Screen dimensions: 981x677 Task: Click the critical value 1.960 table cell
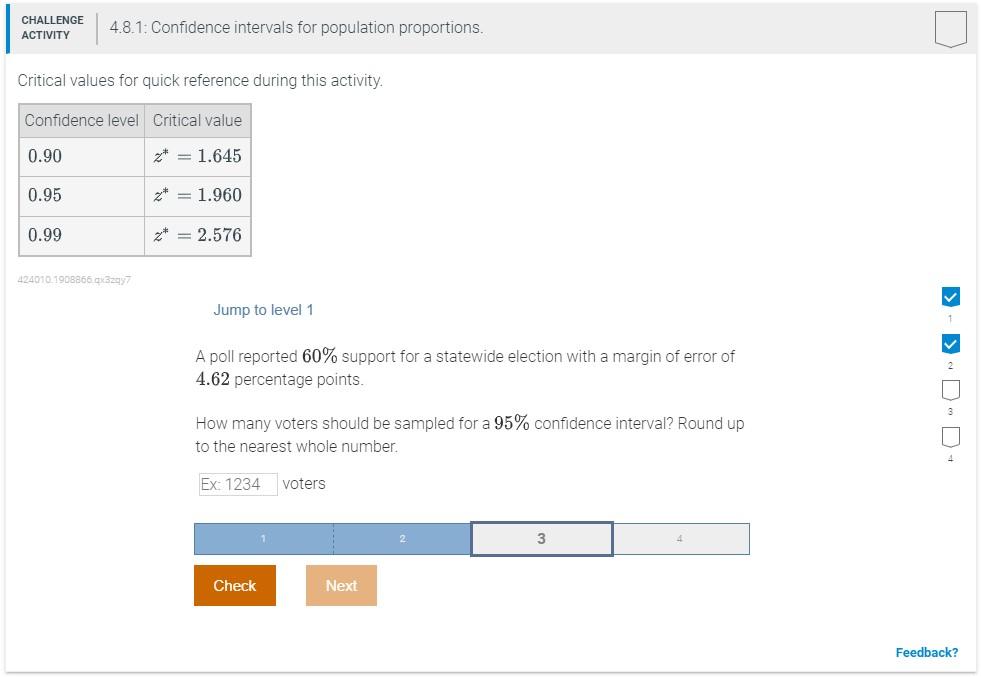(198, 196)
